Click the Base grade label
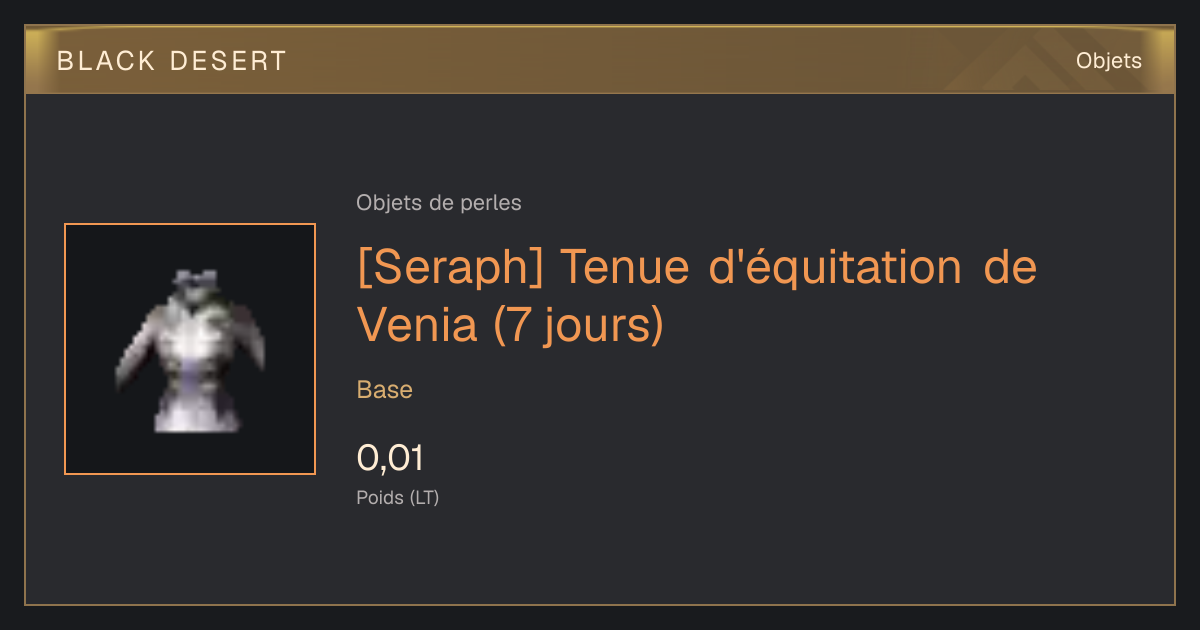Image resolution: width=1200 pixels, height=630 pixels. [385, 390]
